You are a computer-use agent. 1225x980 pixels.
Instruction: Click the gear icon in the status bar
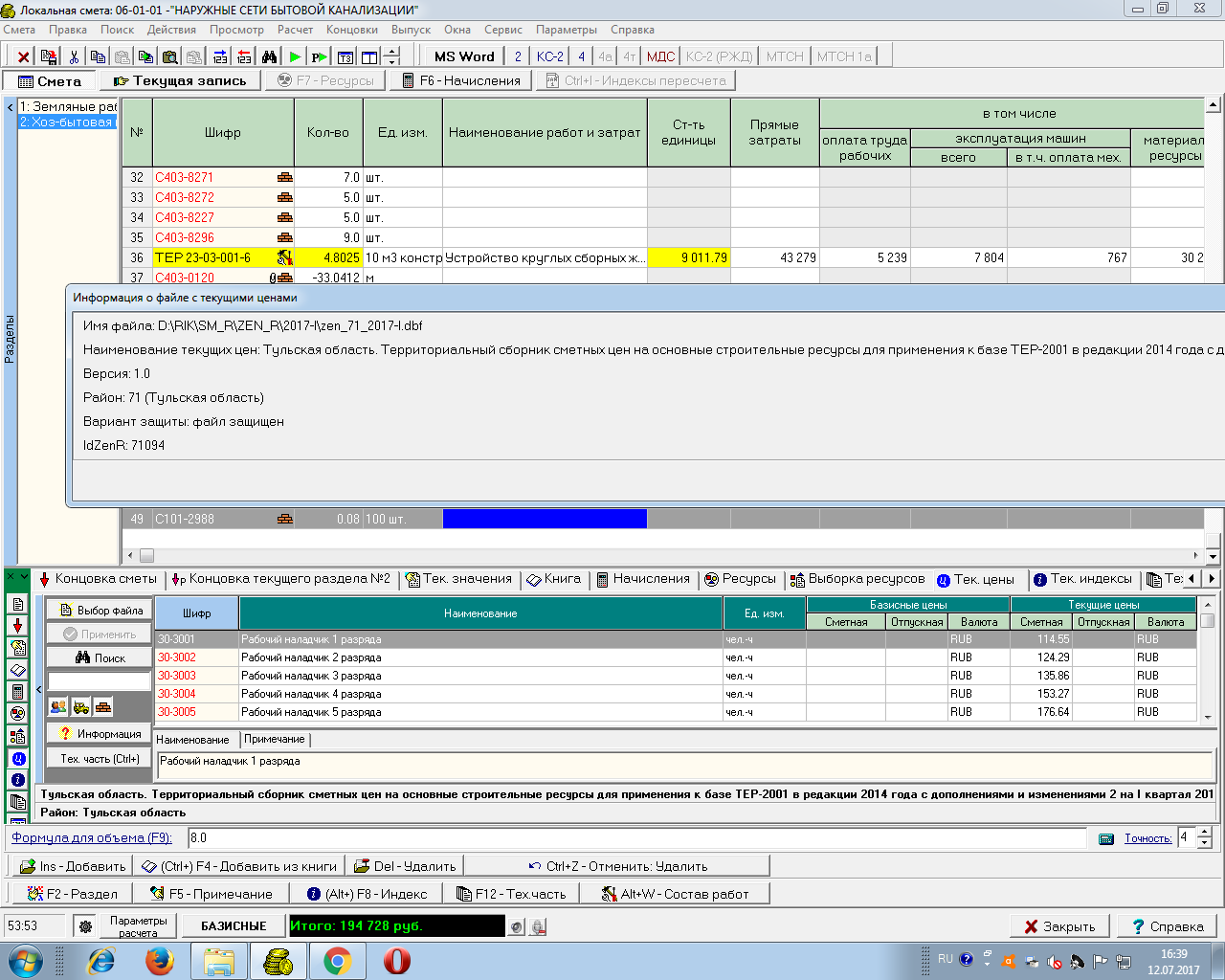[86, 926]
